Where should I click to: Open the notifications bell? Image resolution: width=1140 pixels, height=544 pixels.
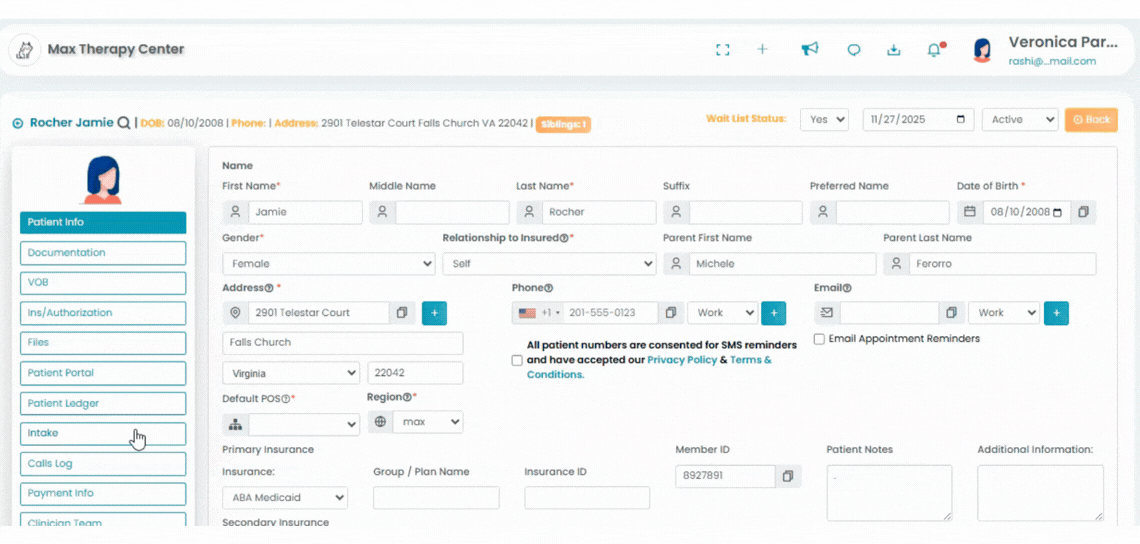(934, 49)
